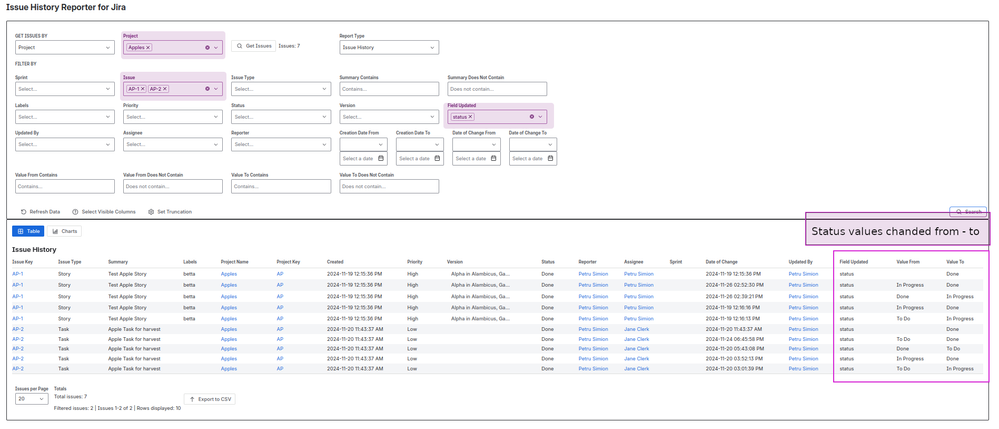999x429 pixels.
Task: Open the Updated By filter dropdown
Action: click(x=64, y=145)
